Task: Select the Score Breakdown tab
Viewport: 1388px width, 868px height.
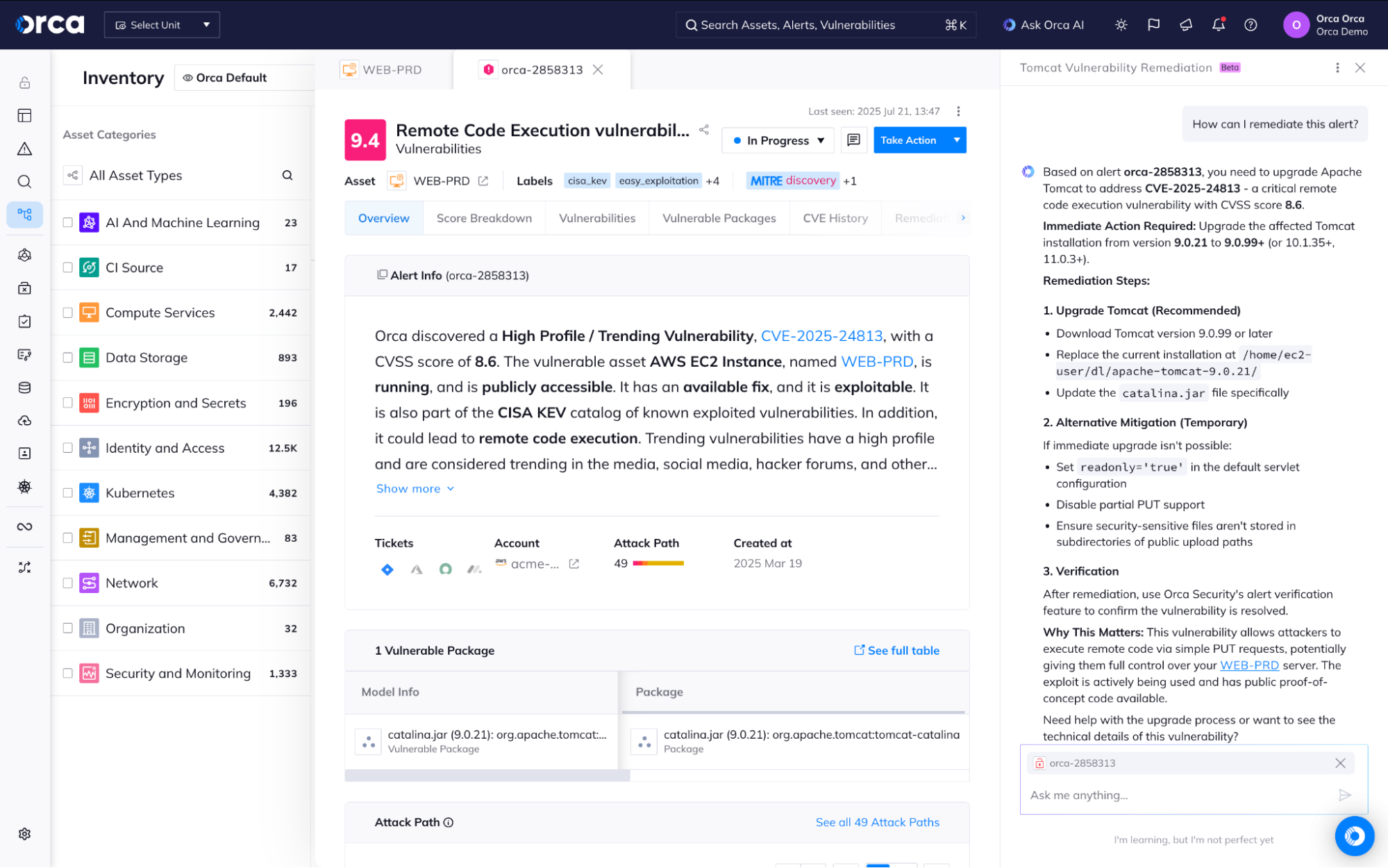Action: click(484, 219)
